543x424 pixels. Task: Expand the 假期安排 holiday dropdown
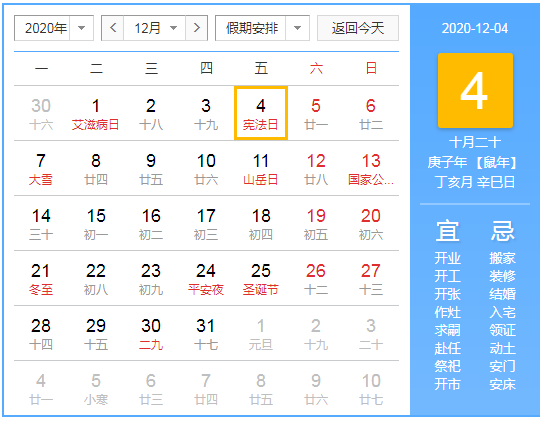pos(262,28)
